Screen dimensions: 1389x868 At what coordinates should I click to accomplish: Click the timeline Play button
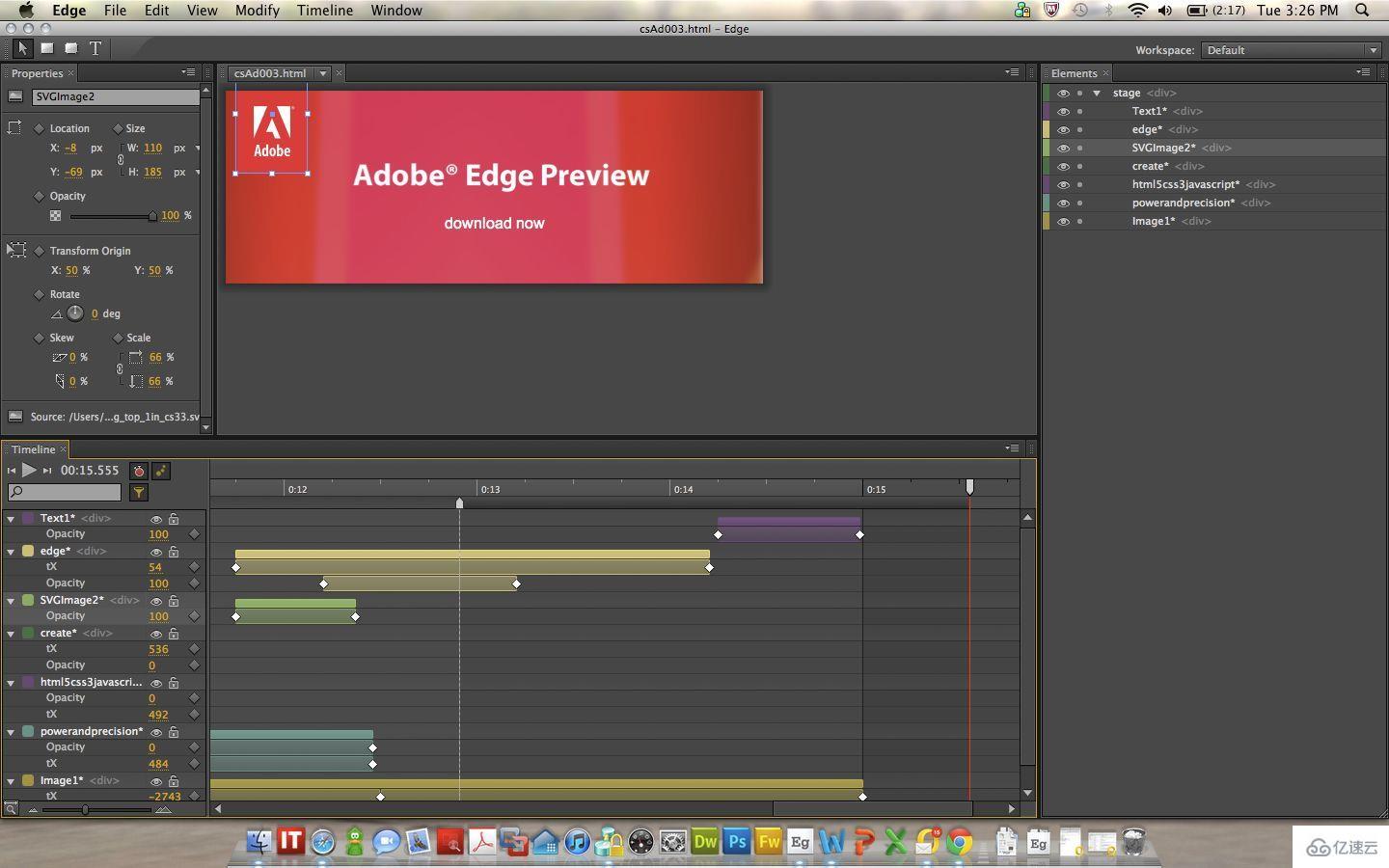[29, 470]
